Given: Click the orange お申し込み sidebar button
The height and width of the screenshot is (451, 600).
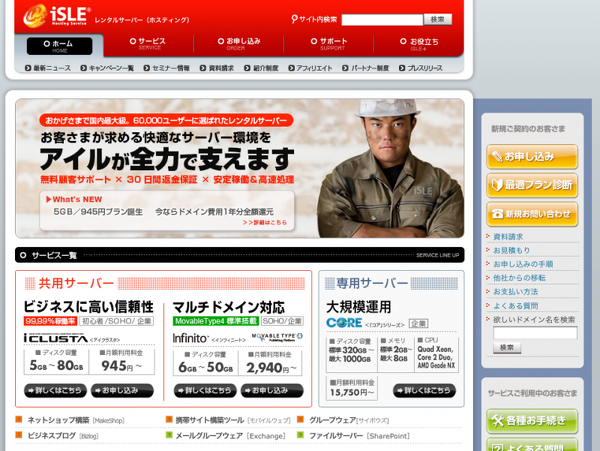Looking at the screenshot, I should (x=532, y=156).
